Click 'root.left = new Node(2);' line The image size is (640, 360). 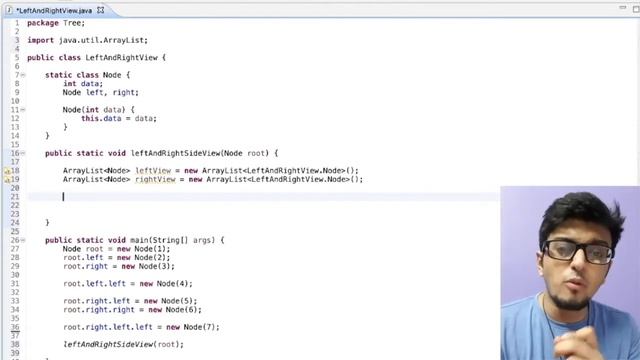click(x=116, y=258)
